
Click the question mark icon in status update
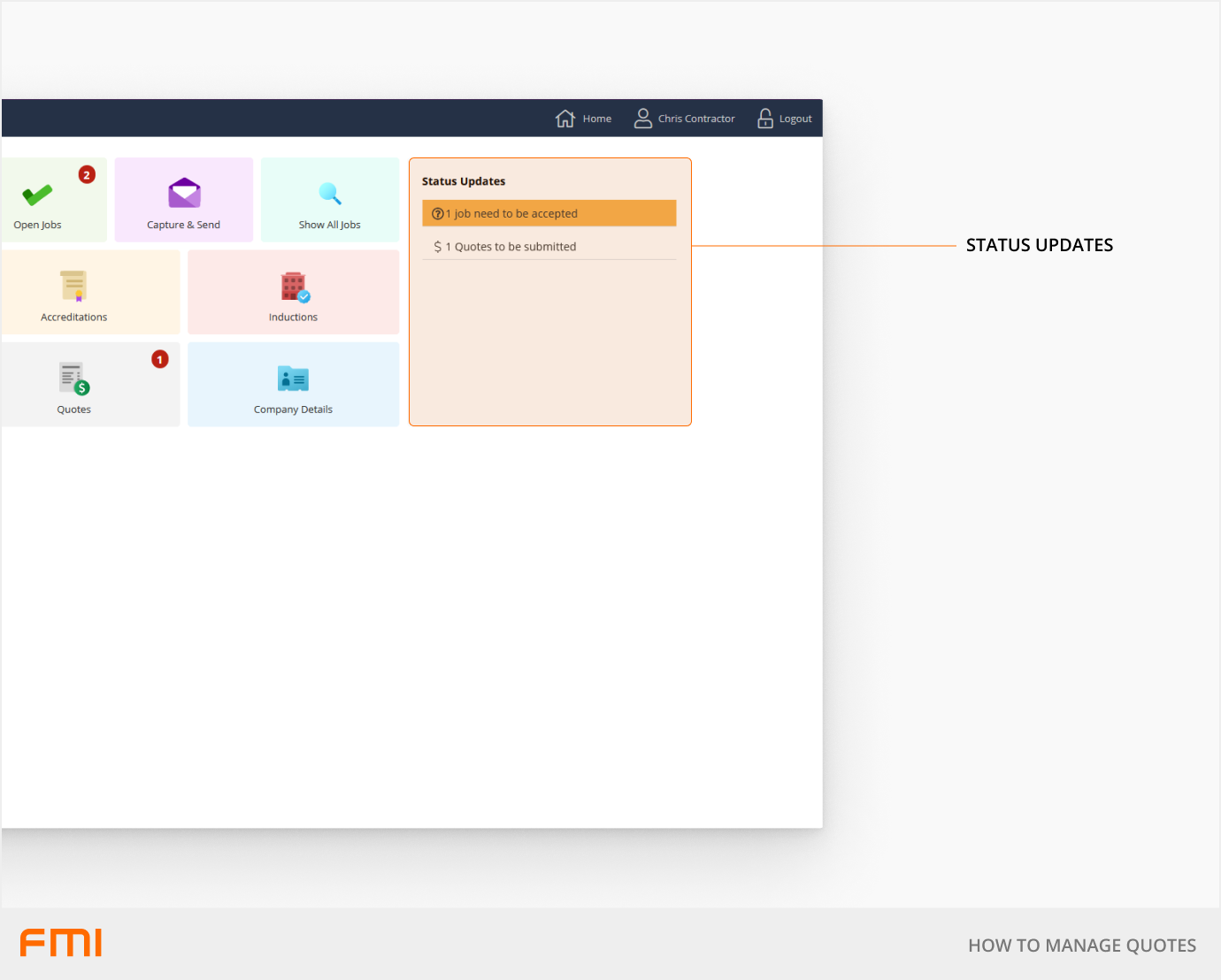tap(437, 214)
